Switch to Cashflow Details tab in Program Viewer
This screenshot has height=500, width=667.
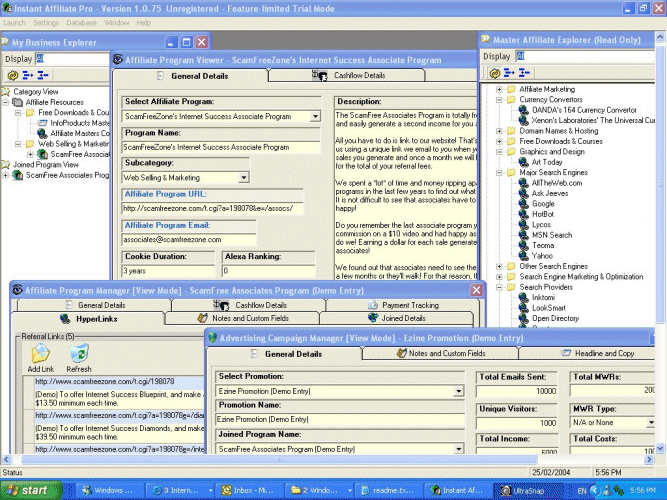(x=348, y=75)
